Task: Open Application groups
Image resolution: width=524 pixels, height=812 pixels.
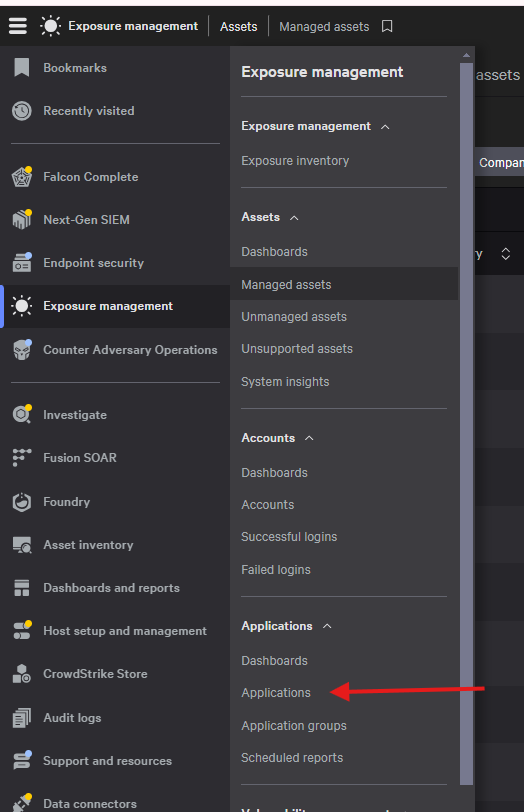Action: [x=294, y=726]
